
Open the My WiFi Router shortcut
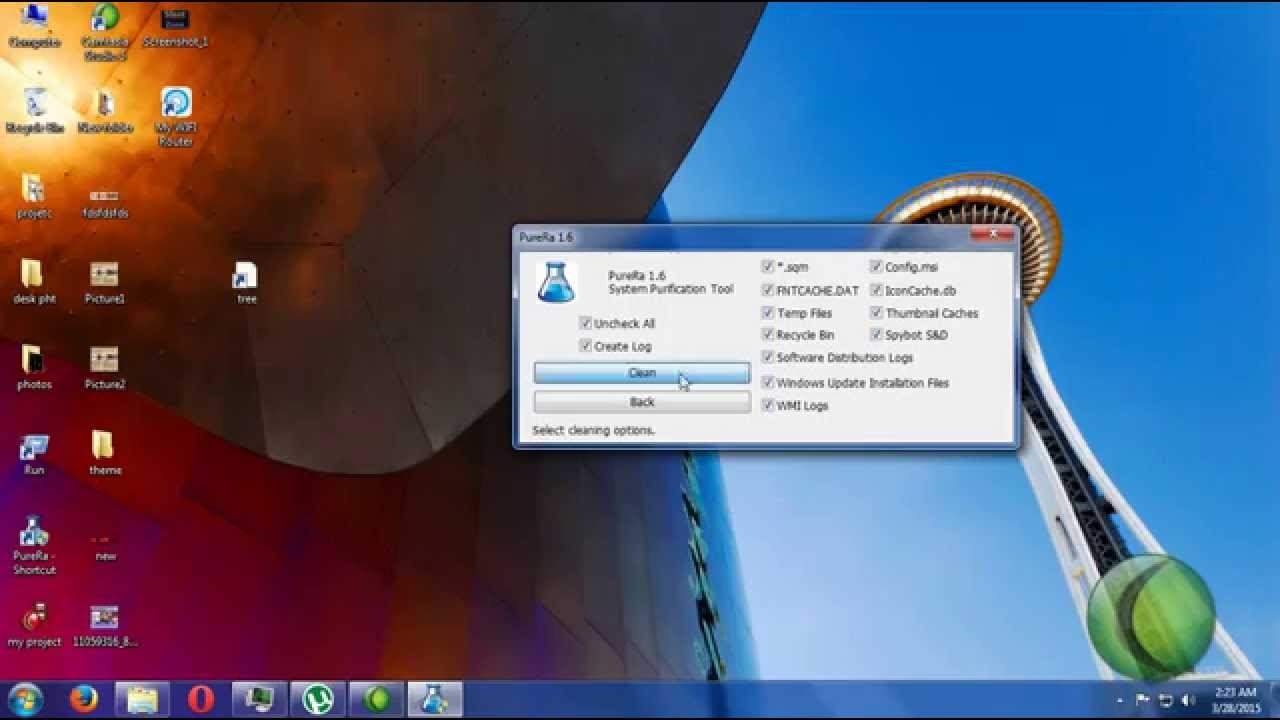pos(175,117)
